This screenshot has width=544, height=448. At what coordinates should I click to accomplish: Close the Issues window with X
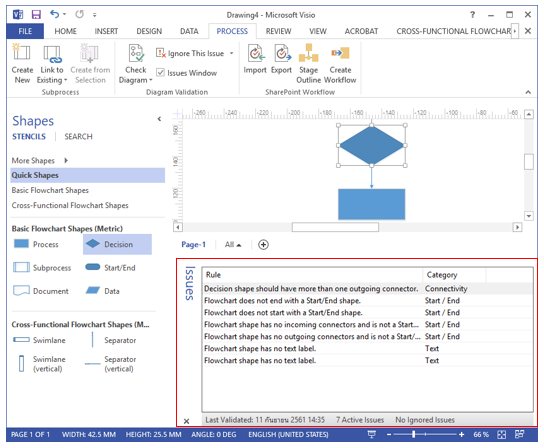click(x=186, y=421)
